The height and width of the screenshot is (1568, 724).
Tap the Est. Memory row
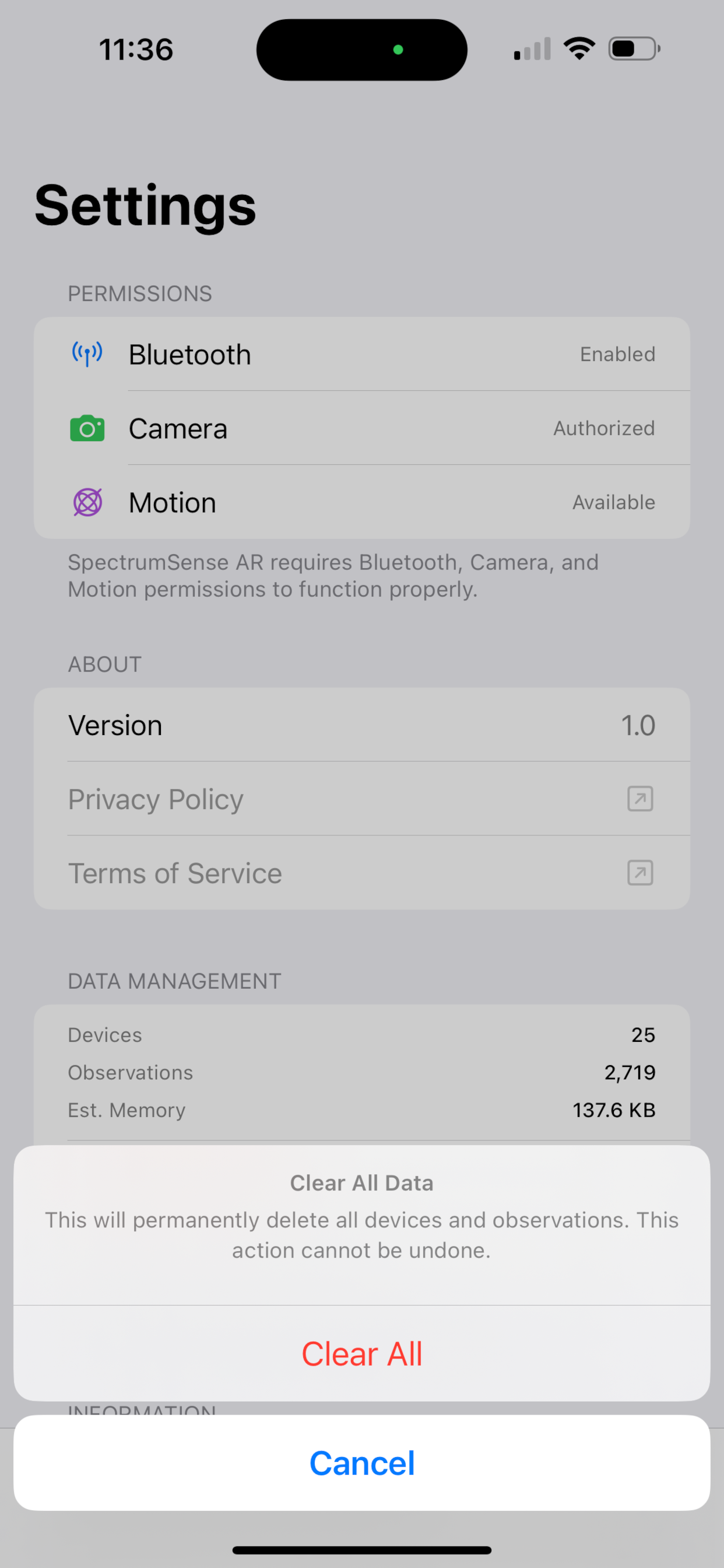coord(362,1110)
